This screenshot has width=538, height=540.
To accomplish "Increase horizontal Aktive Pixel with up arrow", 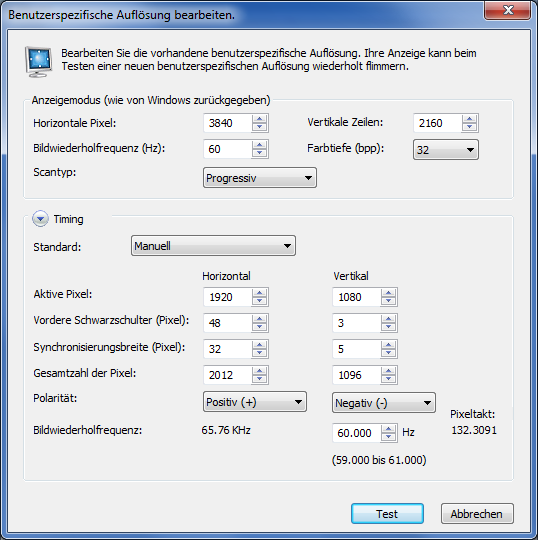I will pos(259,293).
